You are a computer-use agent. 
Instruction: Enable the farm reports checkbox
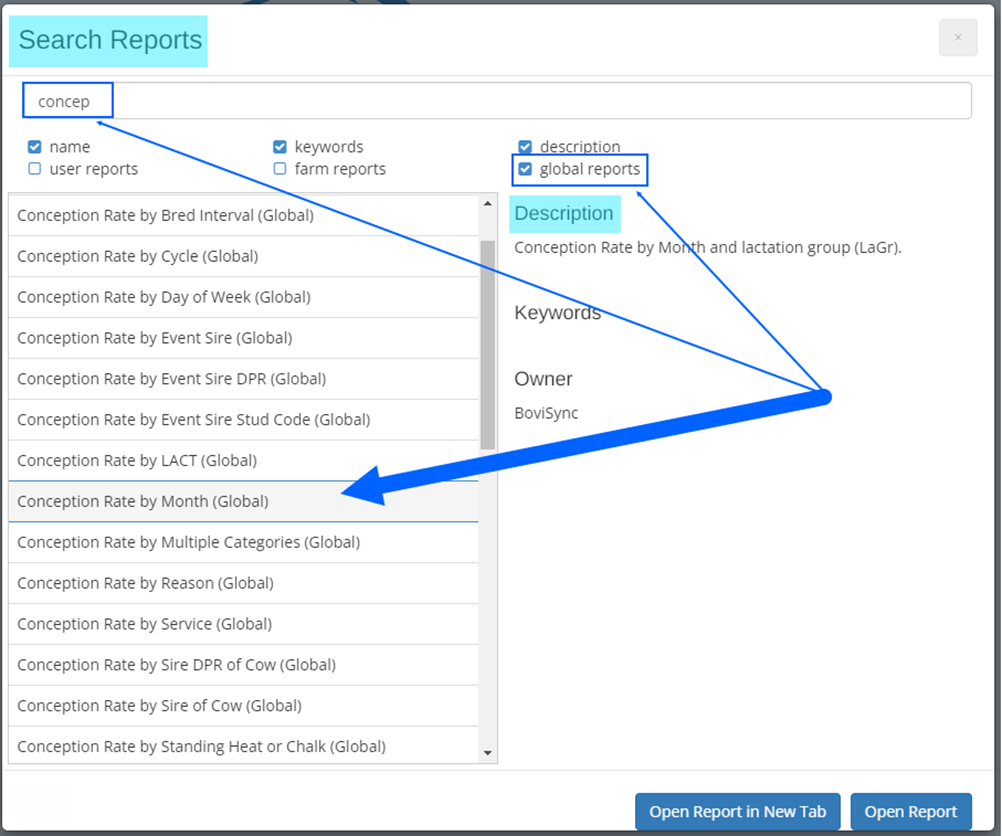(x=280, y=169)
